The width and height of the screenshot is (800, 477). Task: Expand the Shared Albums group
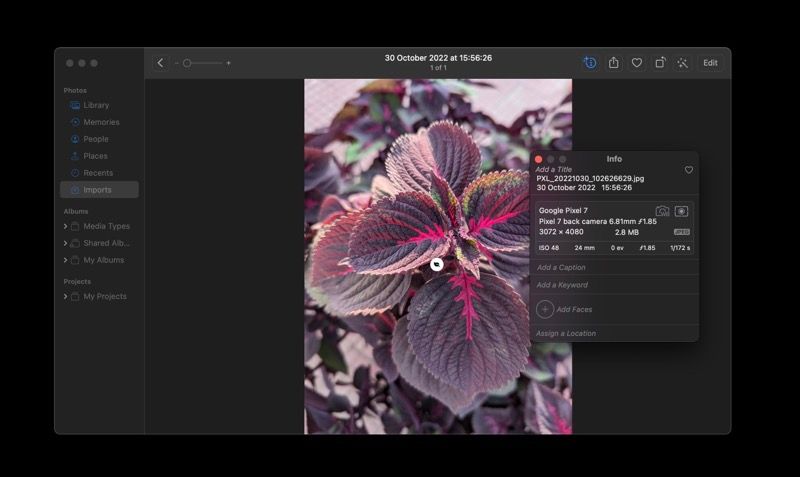click(66, 243)
